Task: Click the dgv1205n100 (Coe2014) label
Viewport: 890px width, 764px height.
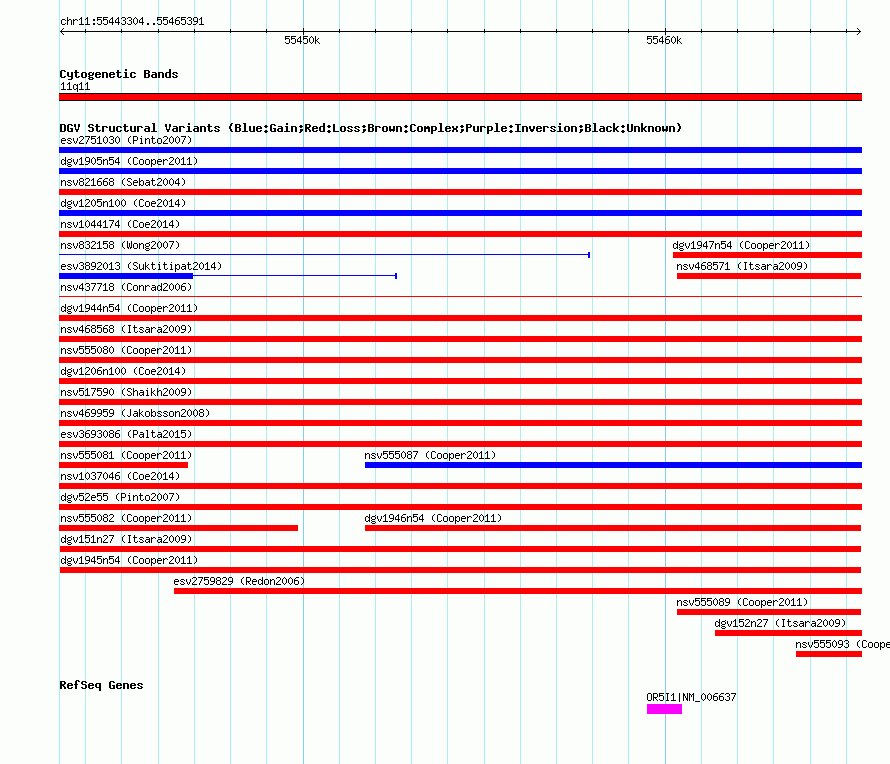Action: click(x=123, y=203)
